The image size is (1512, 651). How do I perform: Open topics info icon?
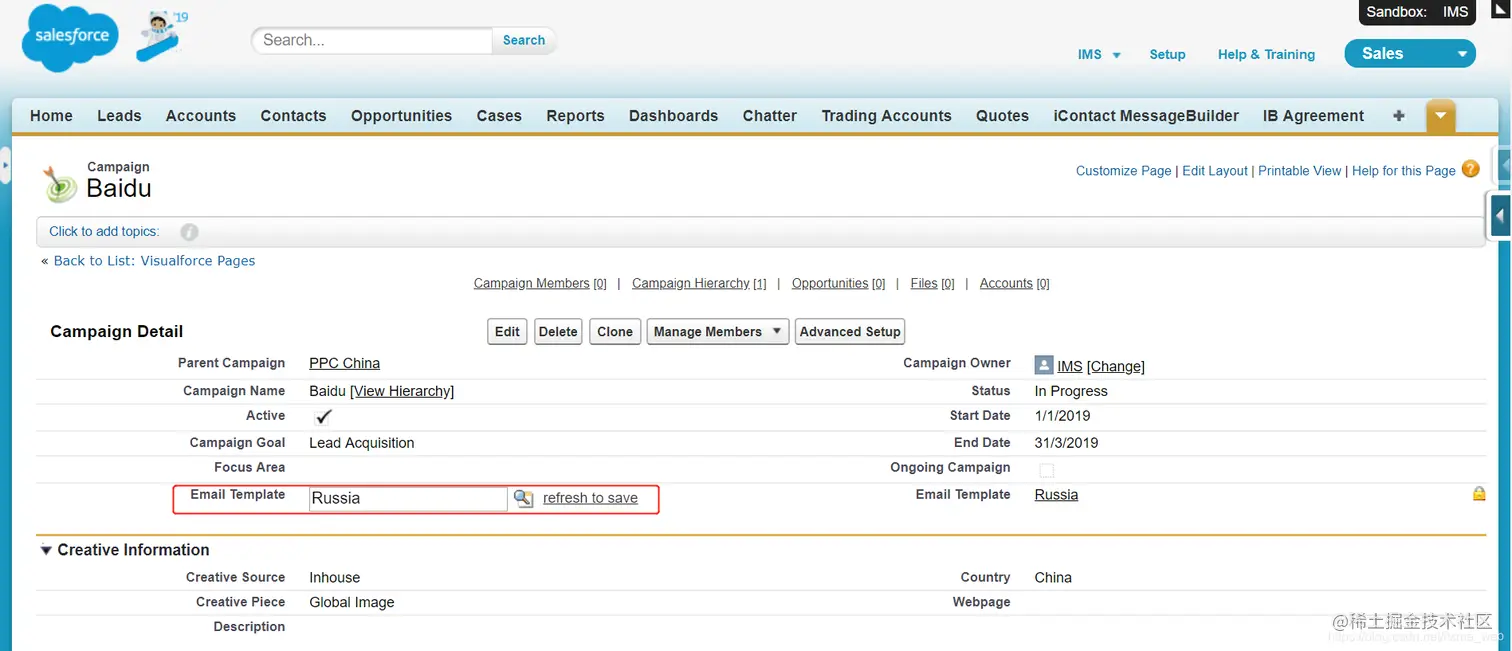tap(189, 232)
